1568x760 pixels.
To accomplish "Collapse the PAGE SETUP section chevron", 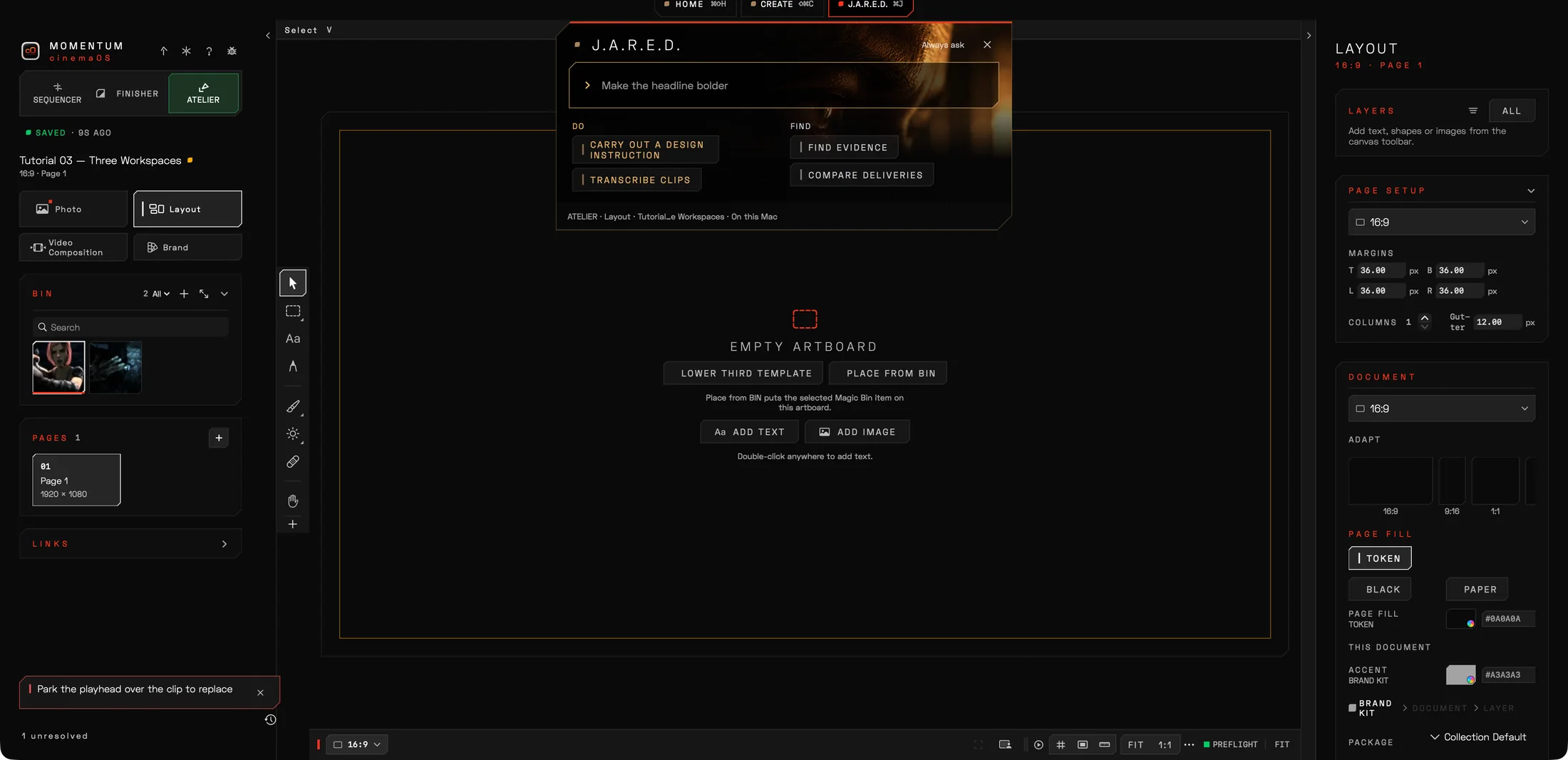I will point(1531,191).
